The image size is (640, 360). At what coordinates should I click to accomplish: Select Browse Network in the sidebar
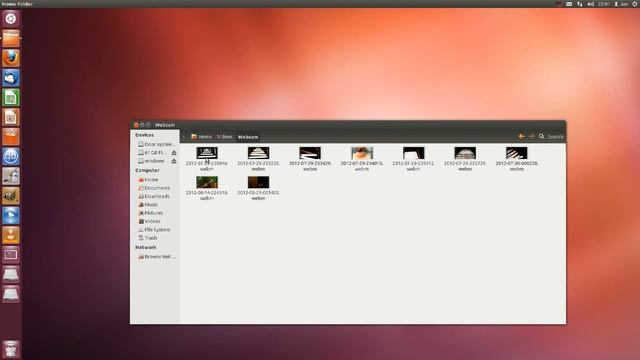[156, 257]
